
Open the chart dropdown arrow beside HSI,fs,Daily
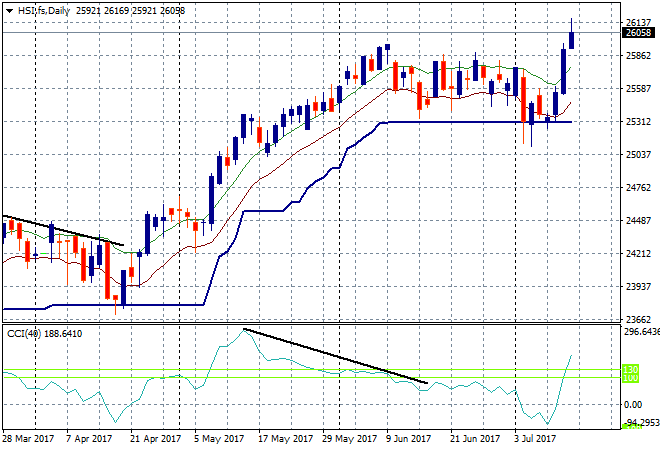[x=9, y=9]
